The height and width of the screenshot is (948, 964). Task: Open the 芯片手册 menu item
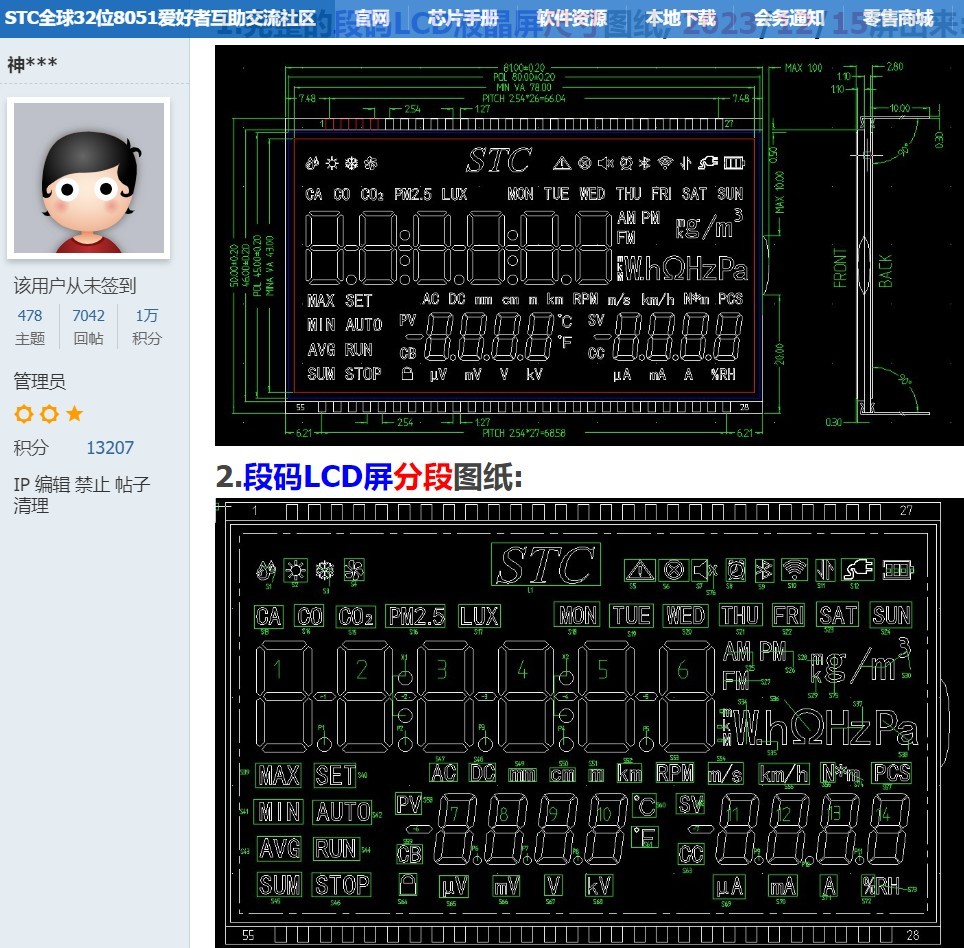click(x=462, y=18)
